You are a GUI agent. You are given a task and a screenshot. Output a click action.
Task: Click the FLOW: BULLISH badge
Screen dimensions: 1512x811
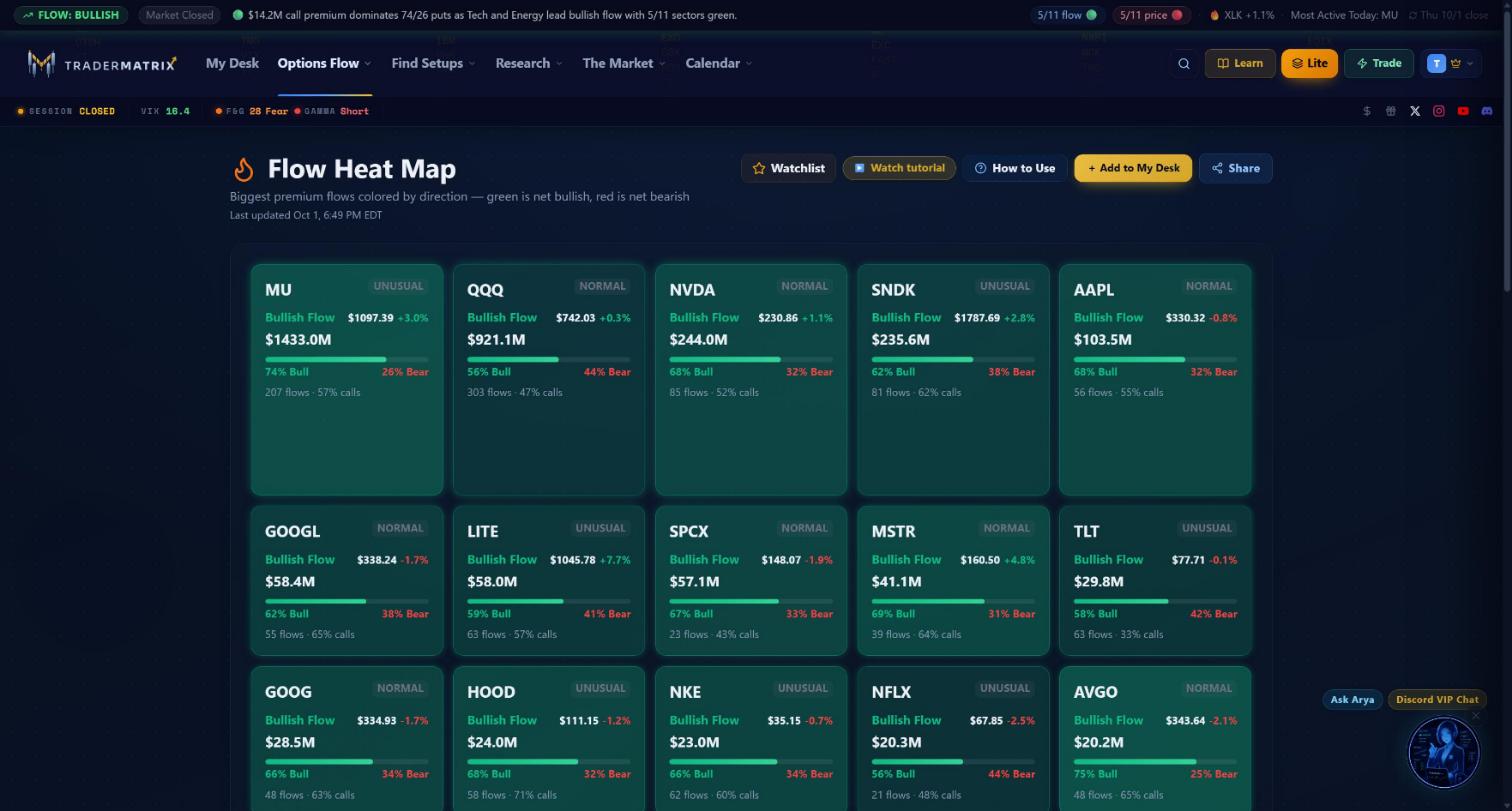pos(71,15)
